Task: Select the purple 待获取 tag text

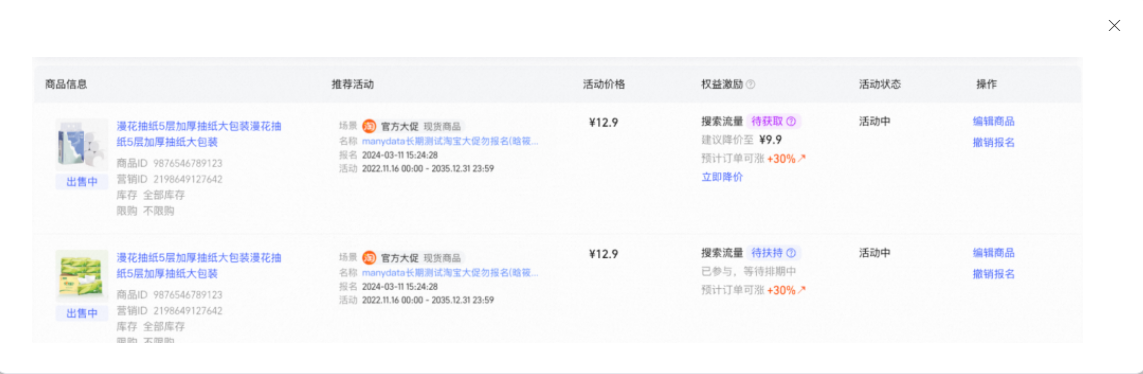Action: click(767, 121)
